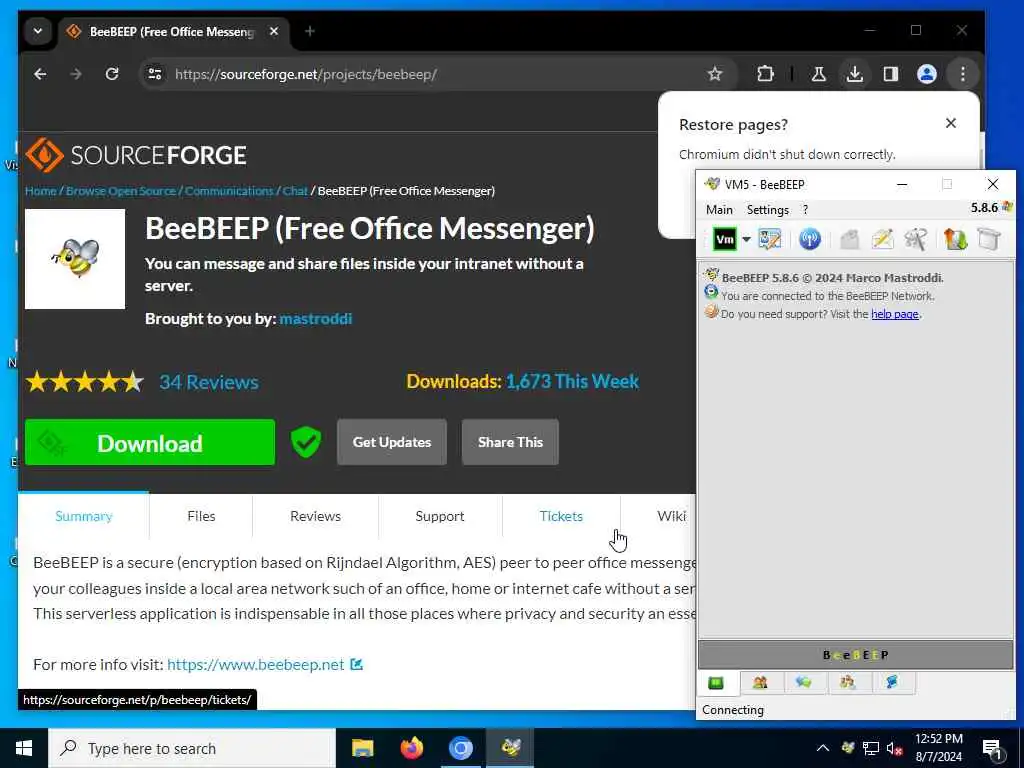1024x768 pixels.
Task: Open File Explorer from the taskbar
Action: [362, 748]
